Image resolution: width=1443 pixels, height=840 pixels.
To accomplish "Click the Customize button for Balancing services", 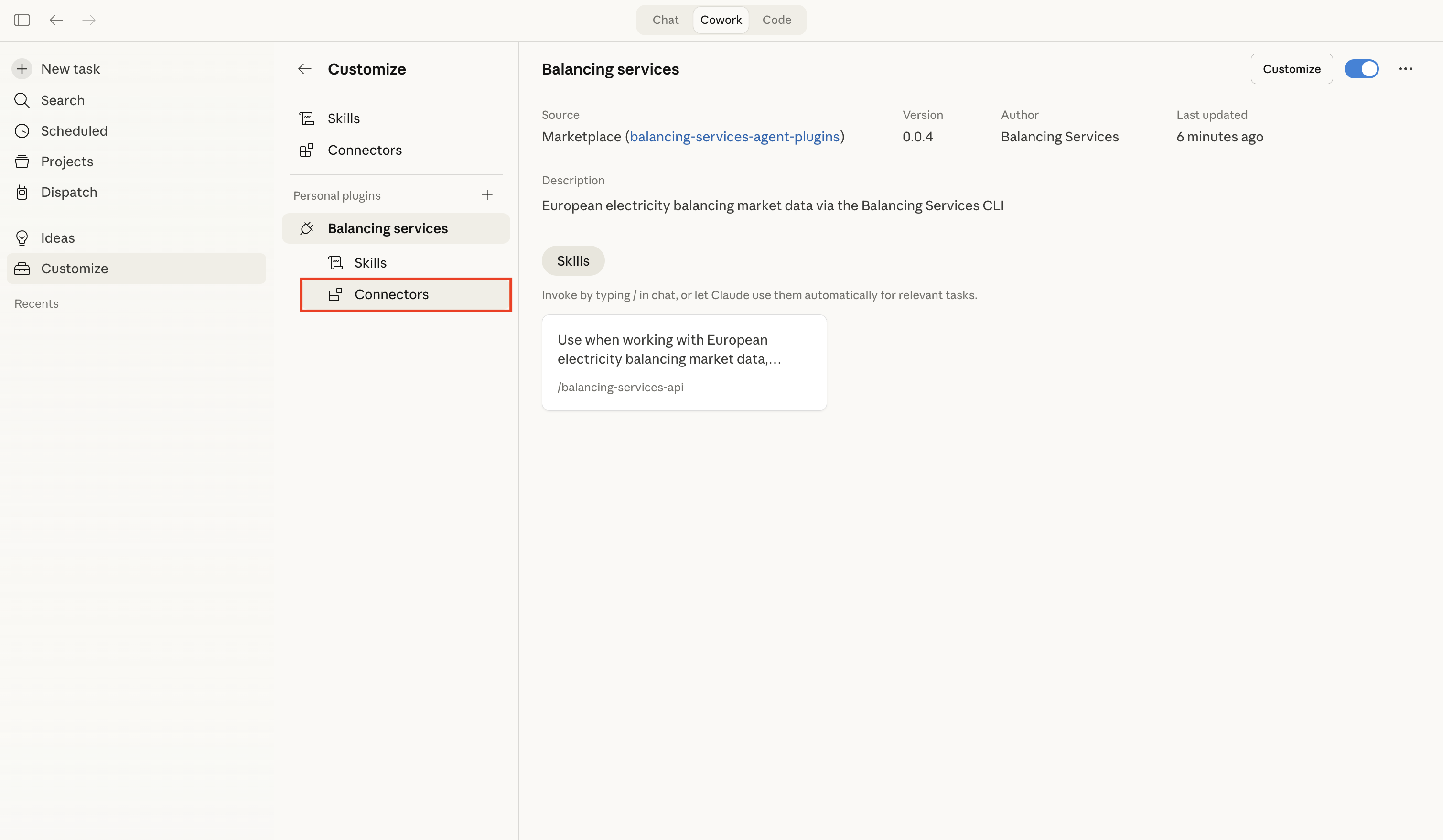I will tap(1292, 69).
